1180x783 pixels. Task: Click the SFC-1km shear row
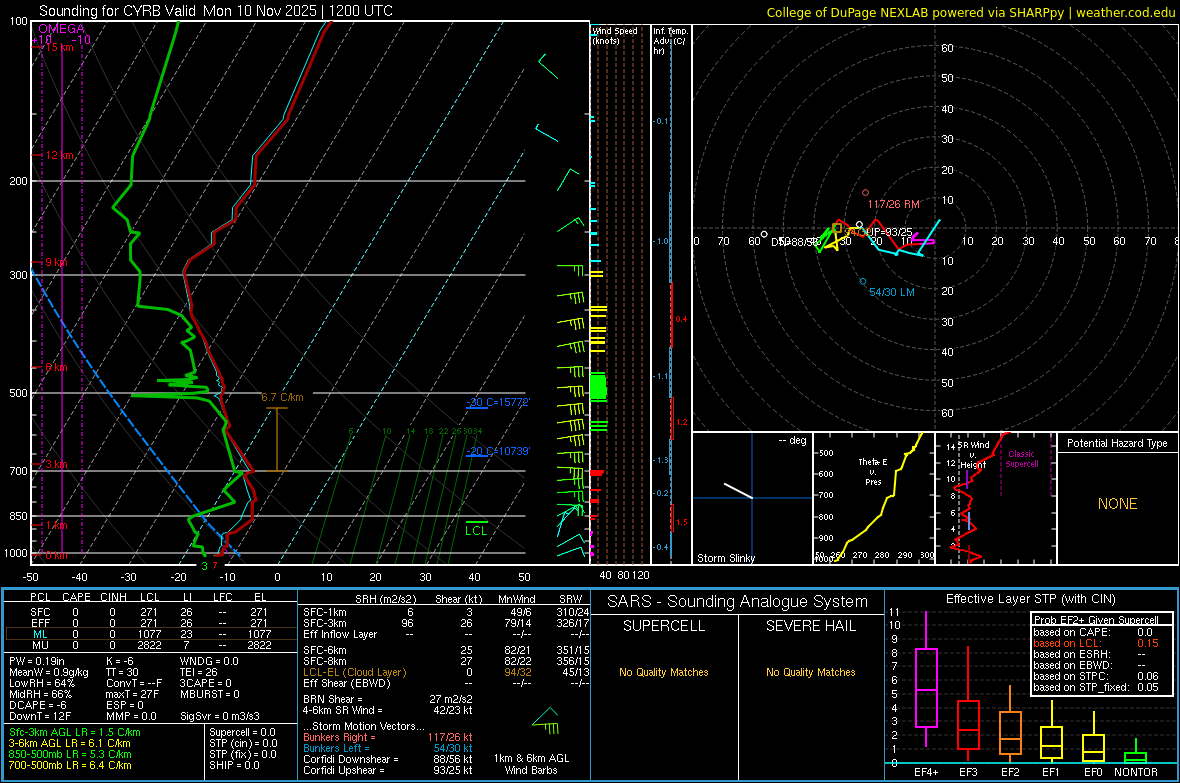tap(446, 612)
